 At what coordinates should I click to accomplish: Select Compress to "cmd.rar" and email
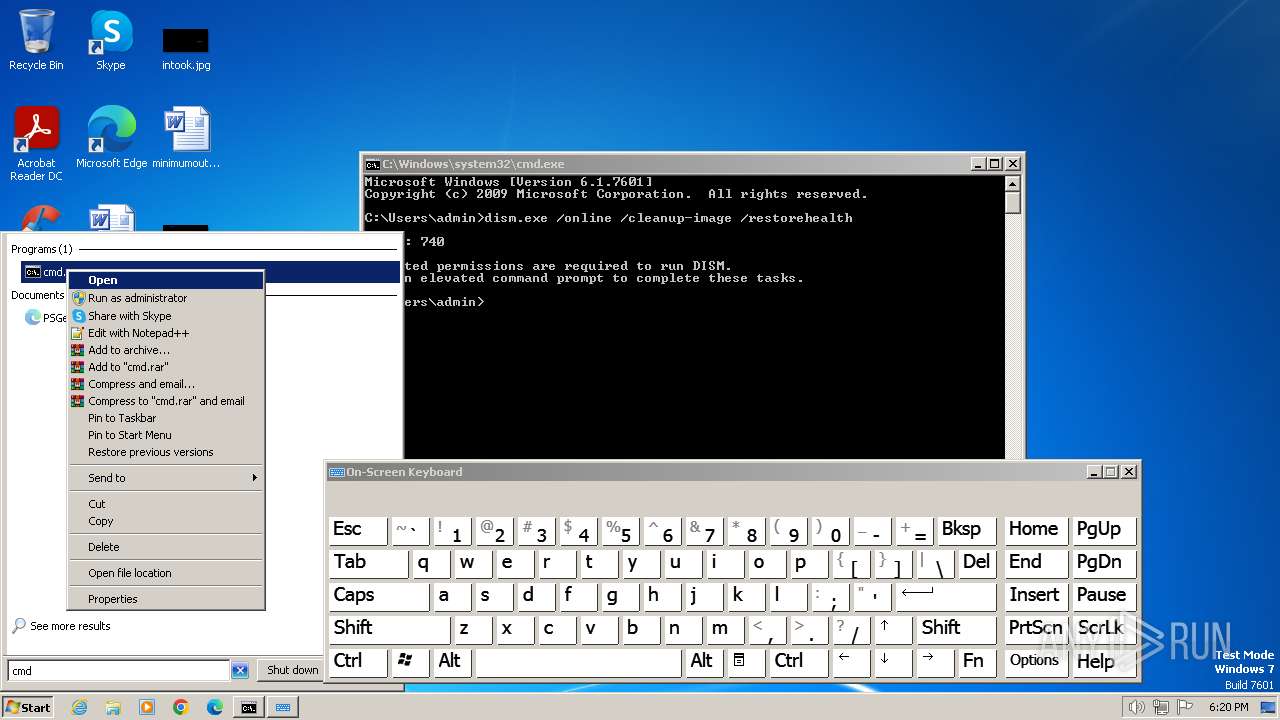coord(165,400)
